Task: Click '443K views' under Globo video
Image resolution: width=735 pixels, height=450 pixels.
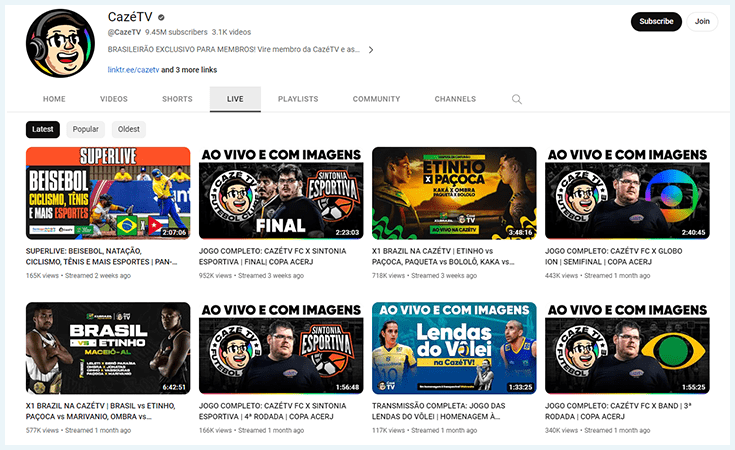Action: [561, 276]
